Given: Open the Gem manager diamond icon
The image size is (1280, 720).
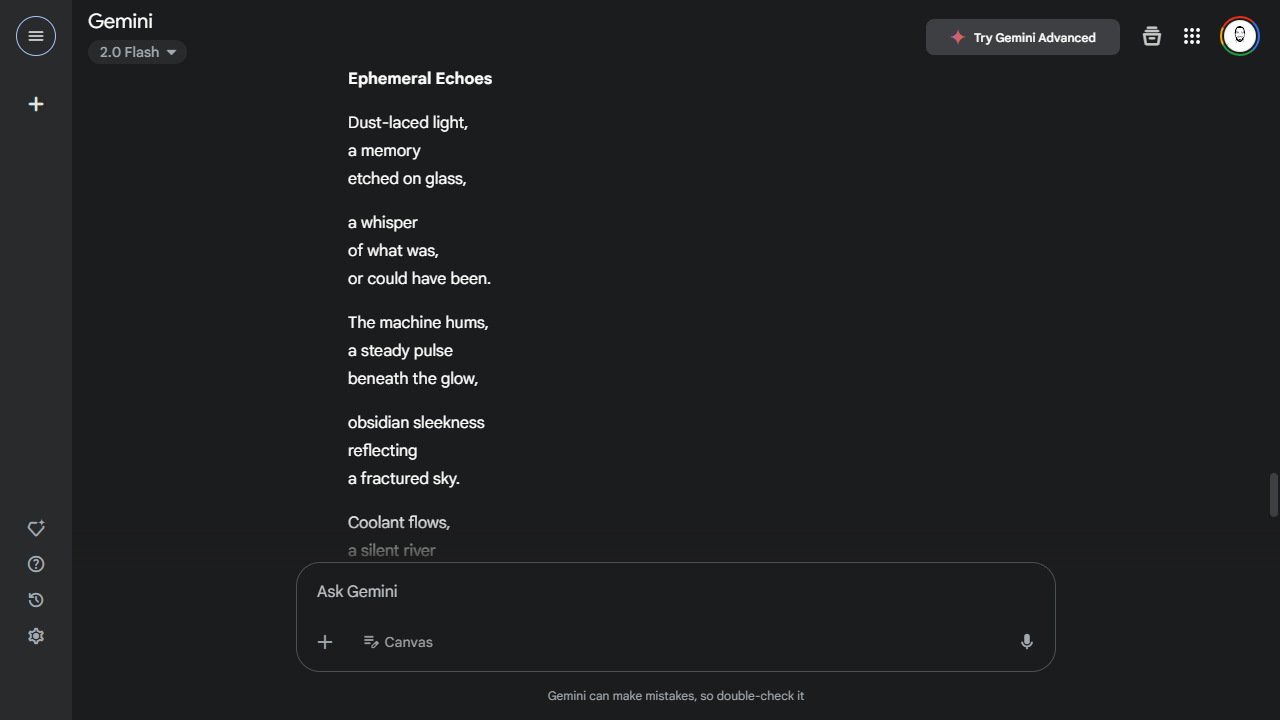Looking at the screenshot, I should click(x=36, y=528).
